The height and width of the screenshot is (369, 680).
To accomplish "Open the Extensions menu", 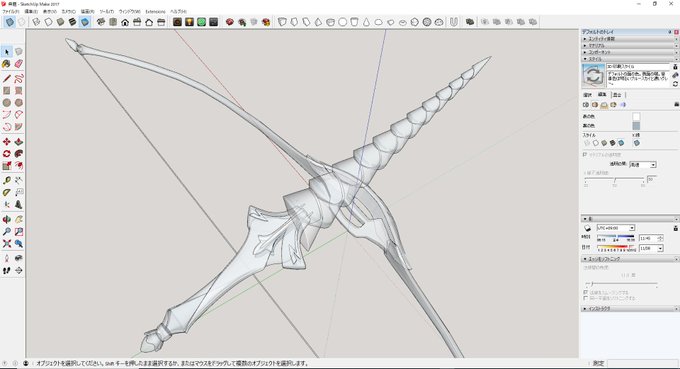I will [x=155, y=11].
